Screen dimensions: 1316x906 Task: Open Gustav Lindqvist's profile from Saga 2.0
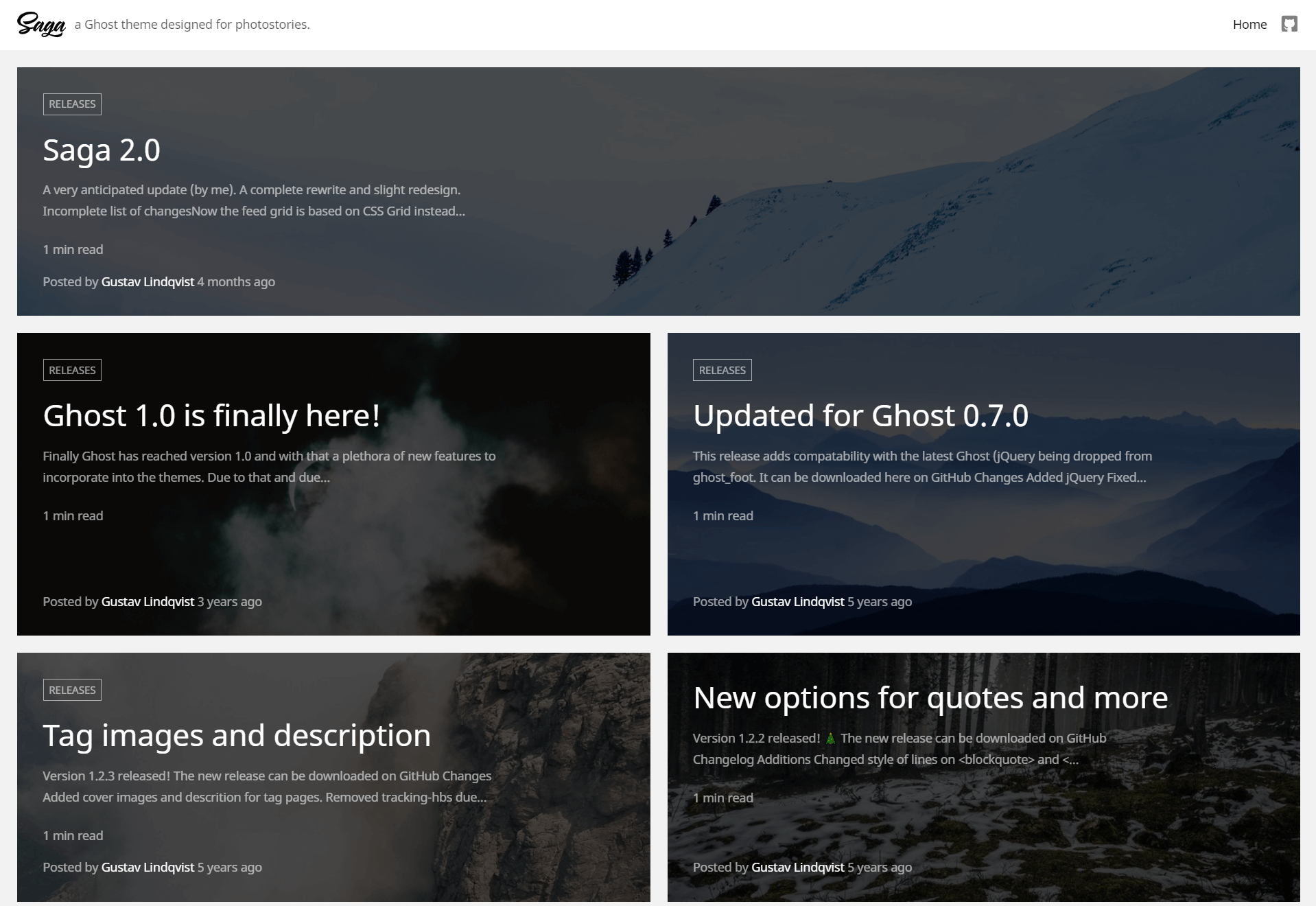click(x=148, y=281)
